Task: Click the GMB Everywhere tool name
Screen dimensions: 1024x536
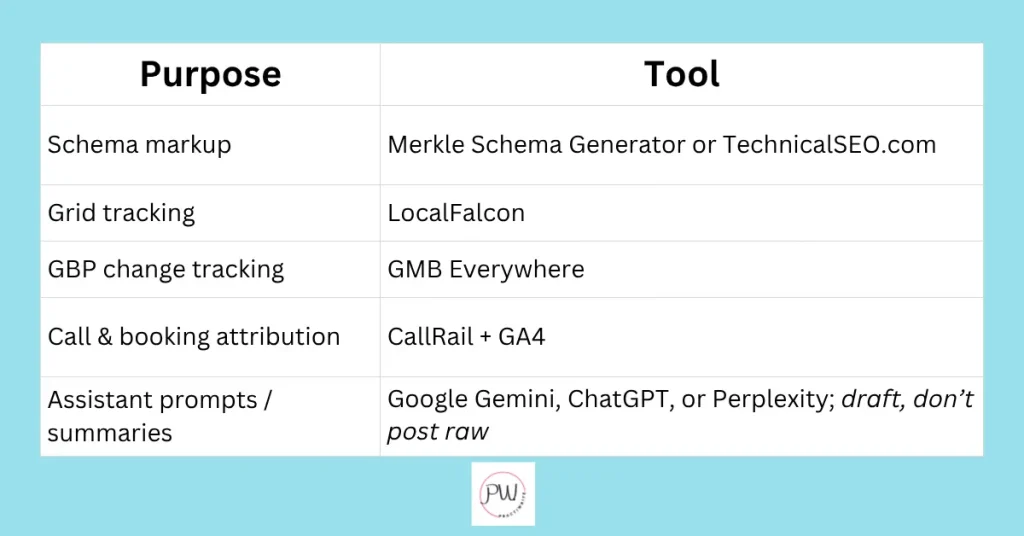Action: (x=486, y=269)
